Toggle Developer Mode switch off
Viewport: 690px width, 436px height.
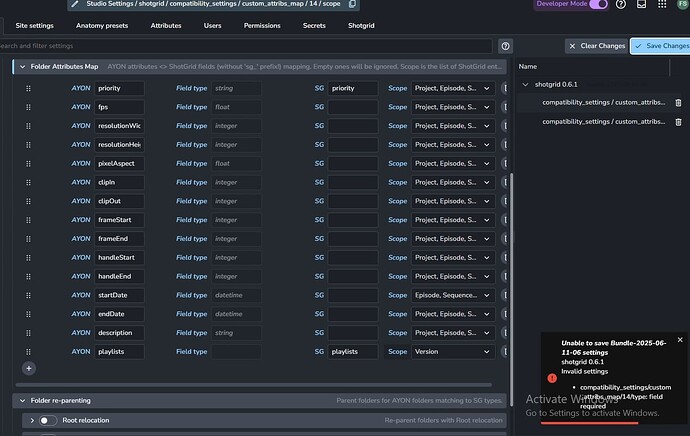598,4
